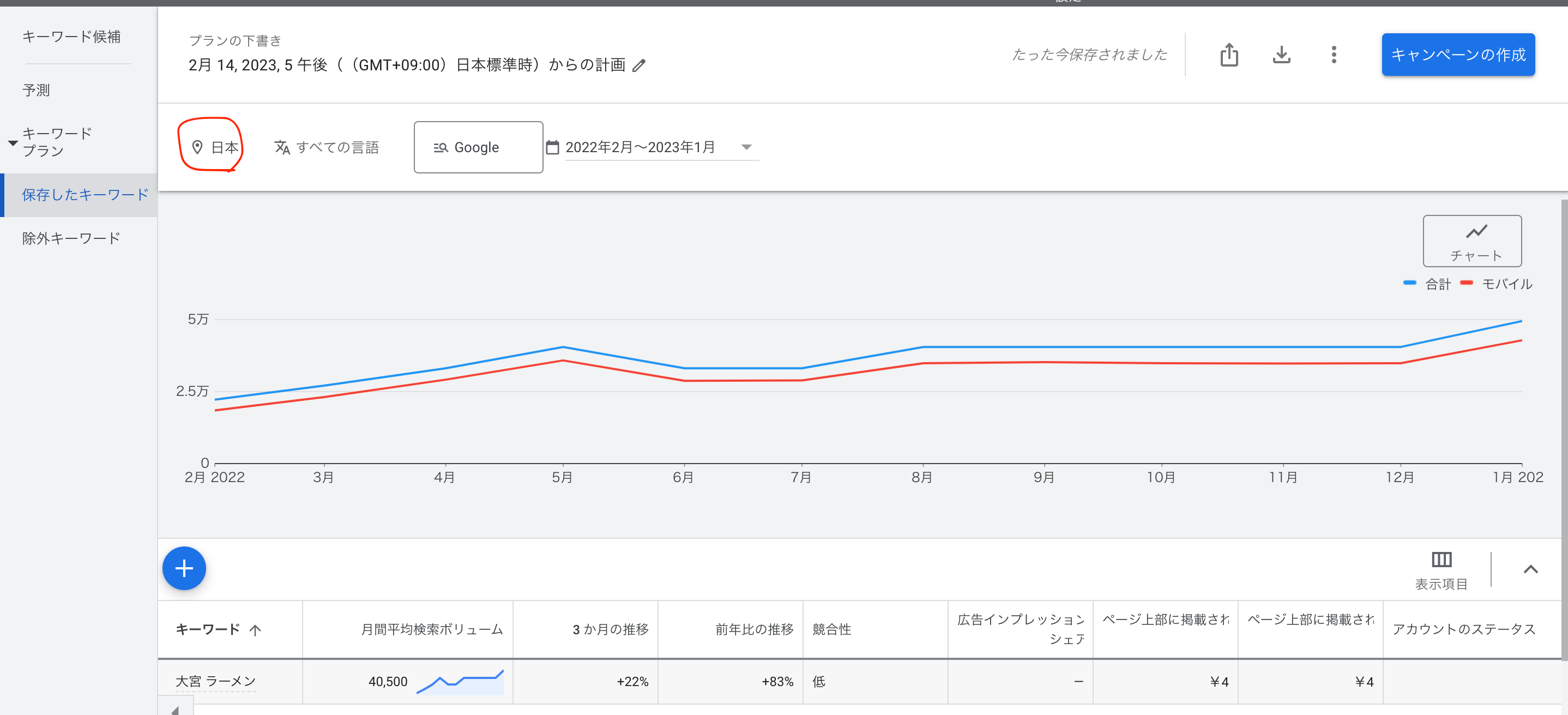
Task: Open the Google search network selector
Action: (478, 147)
